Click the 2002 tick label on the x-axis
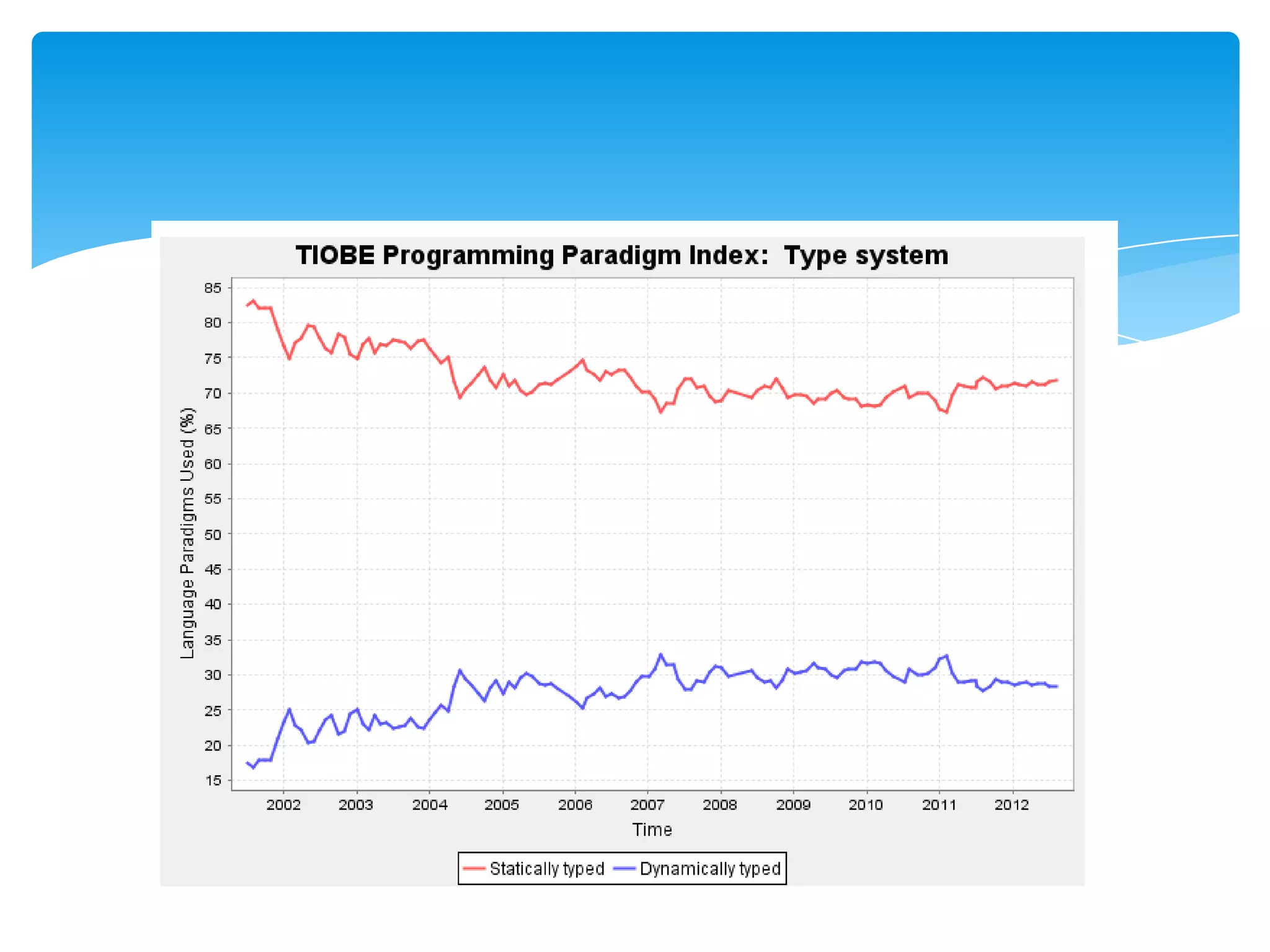The width and height of the screenshot is (1270, 952). point(283,804)
